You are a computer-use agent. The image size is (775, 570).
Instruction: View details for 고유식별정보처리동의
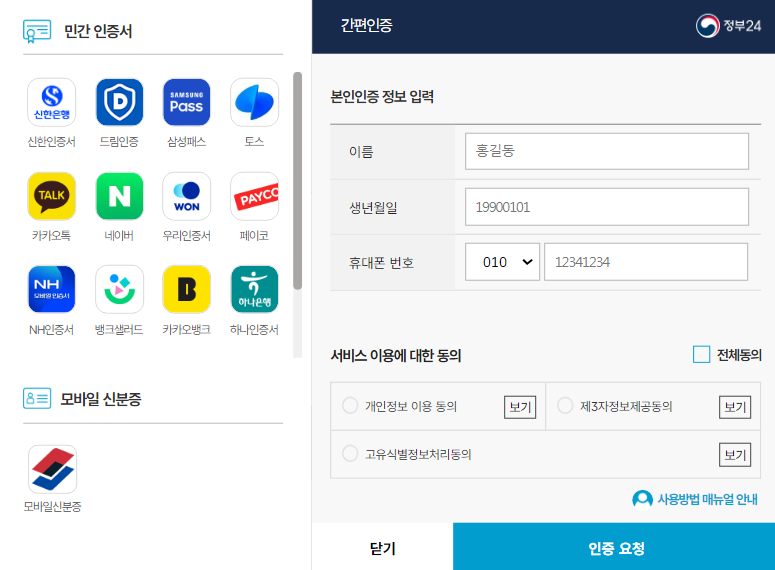point(735,455)
